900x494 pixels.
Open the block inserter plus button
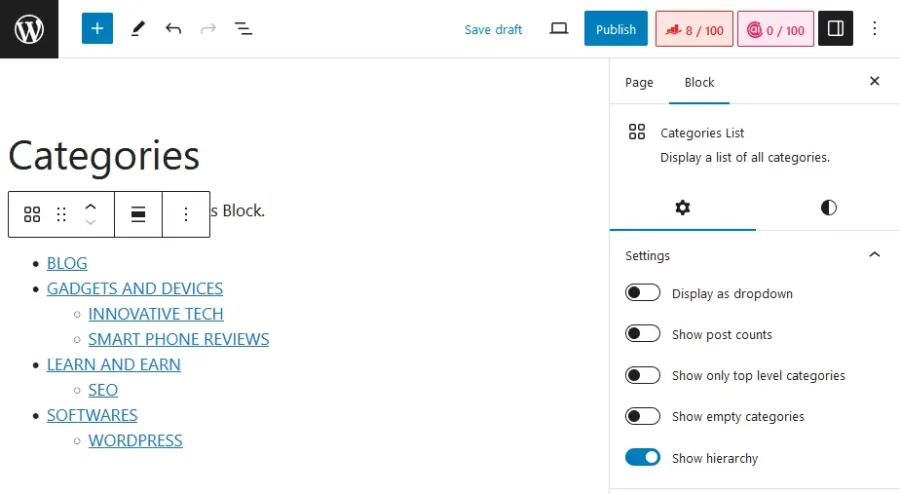97,29
